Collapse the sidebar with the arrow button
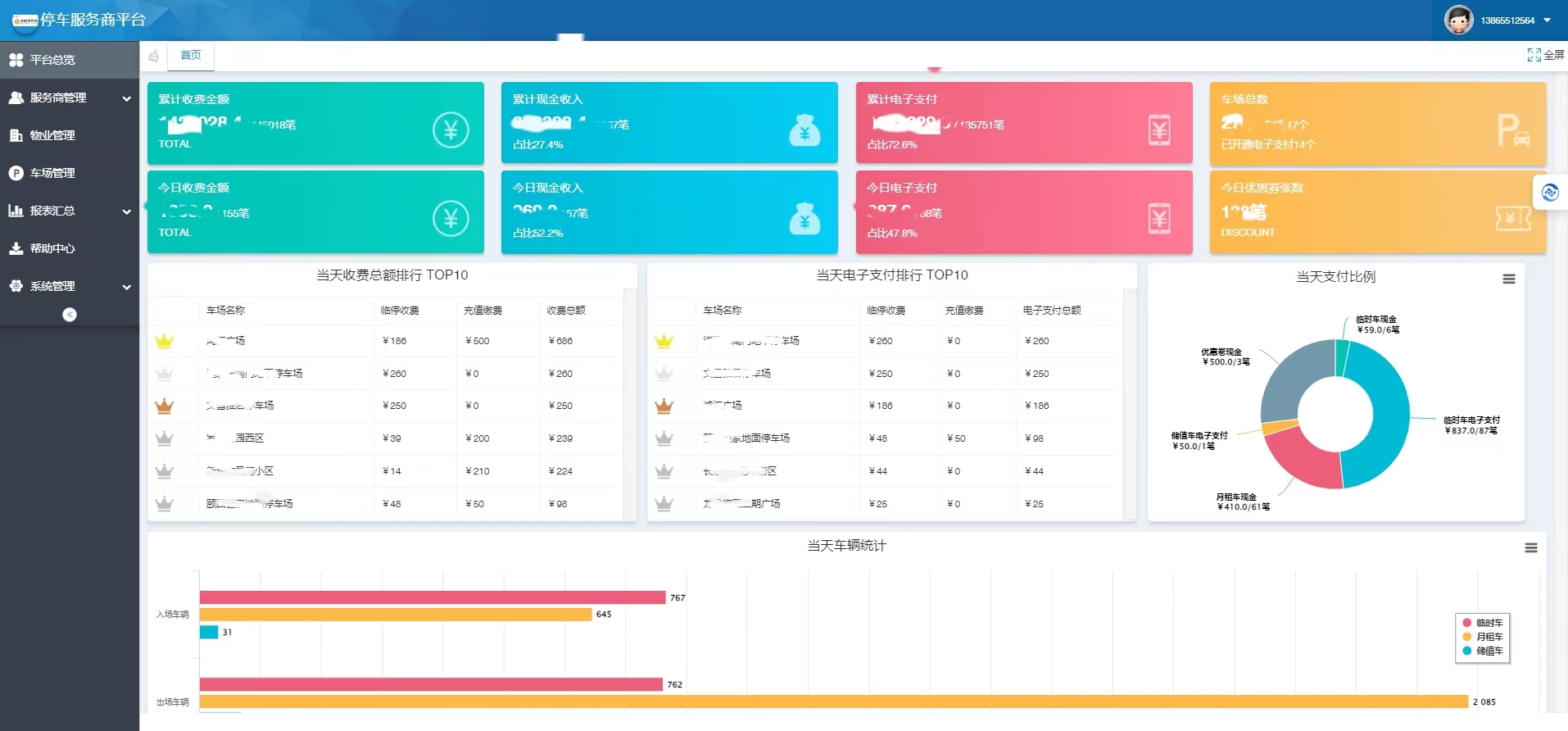The width and height of the screenshot is (1568, 731). [70, 315]
